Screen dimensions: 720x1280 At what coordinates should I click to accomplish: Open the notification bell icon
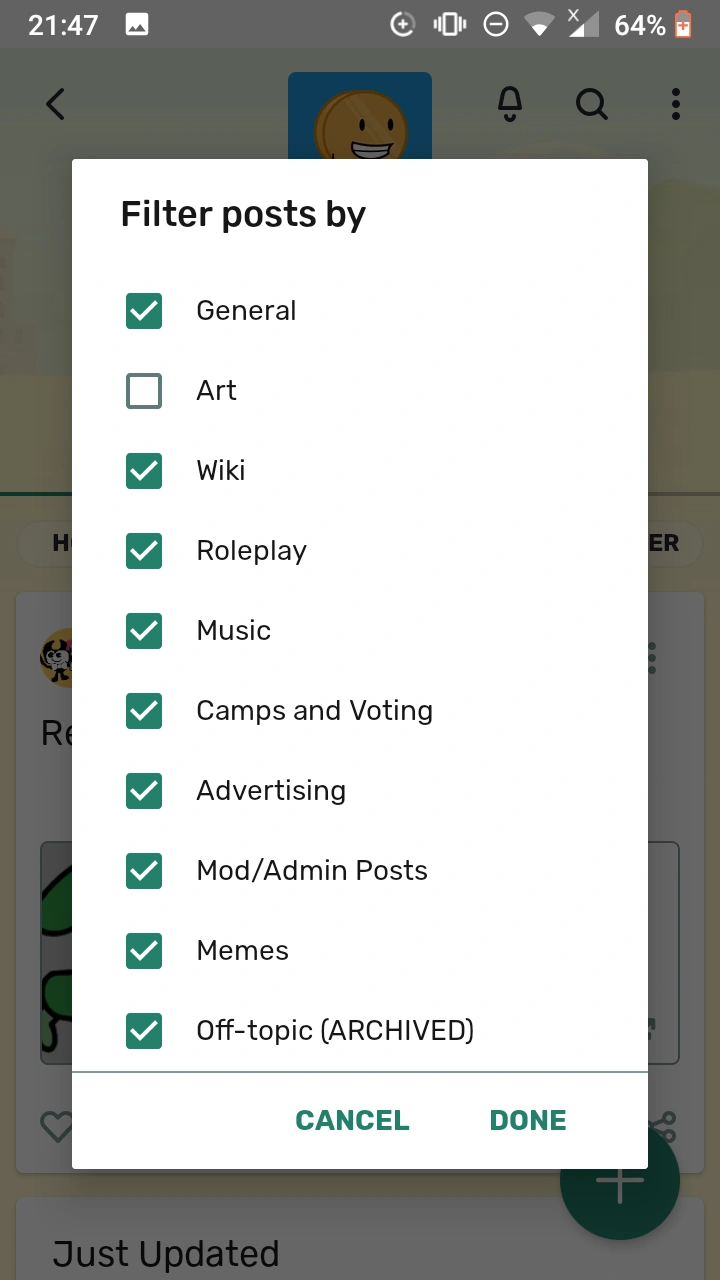coord(509,103)
